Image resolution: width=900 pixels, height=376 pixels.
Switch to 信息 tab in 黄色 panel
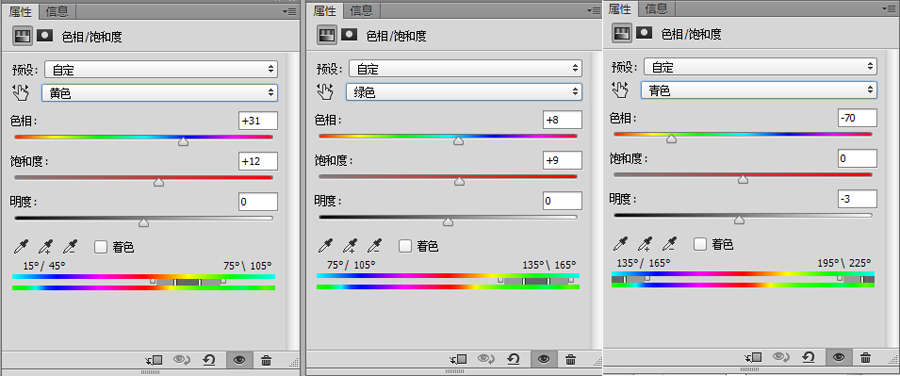pos(57,11)
